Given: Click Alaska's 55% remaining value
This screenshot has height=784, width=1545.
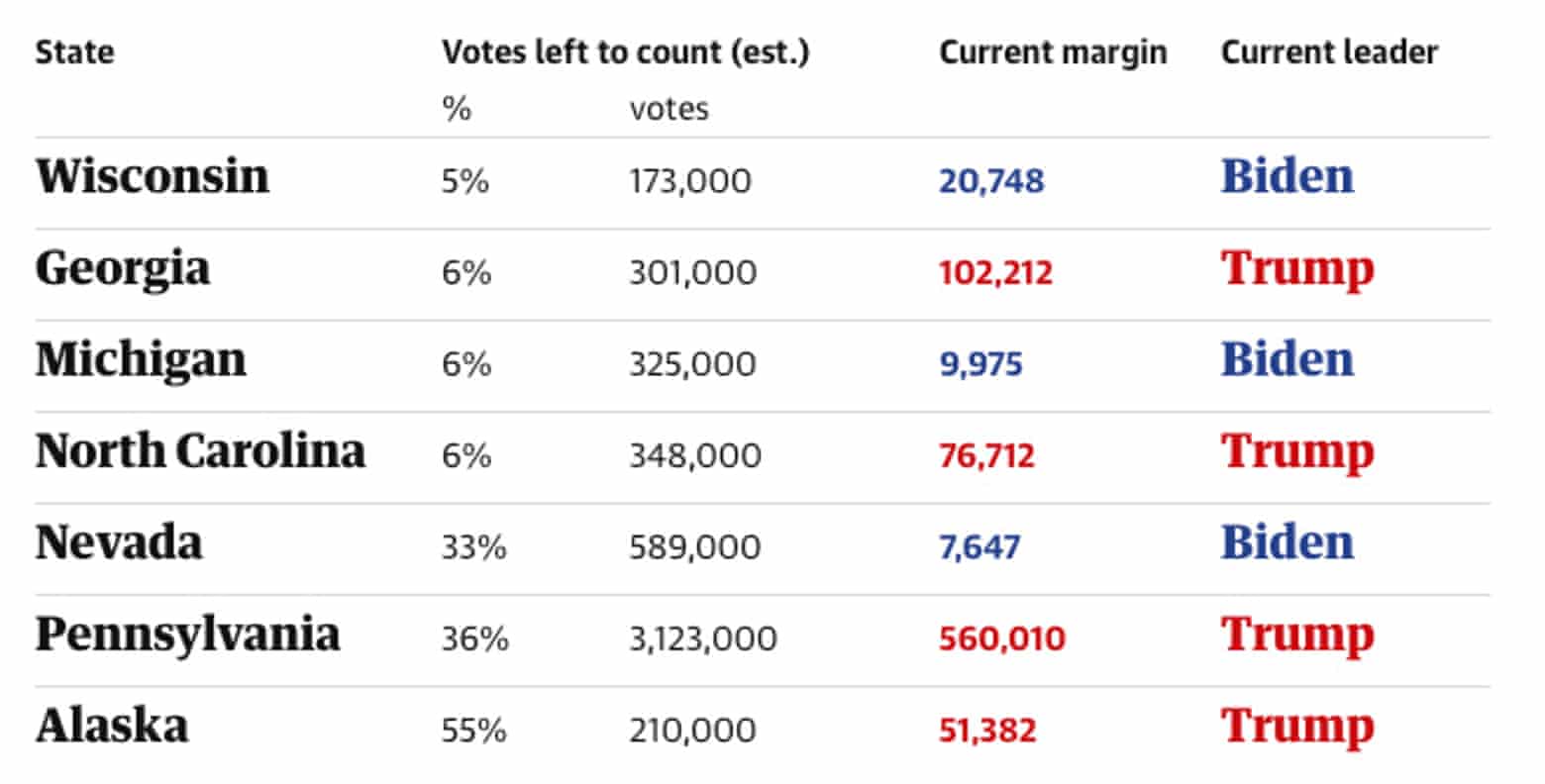Looking at the screenshot, I should click(473, 731).
